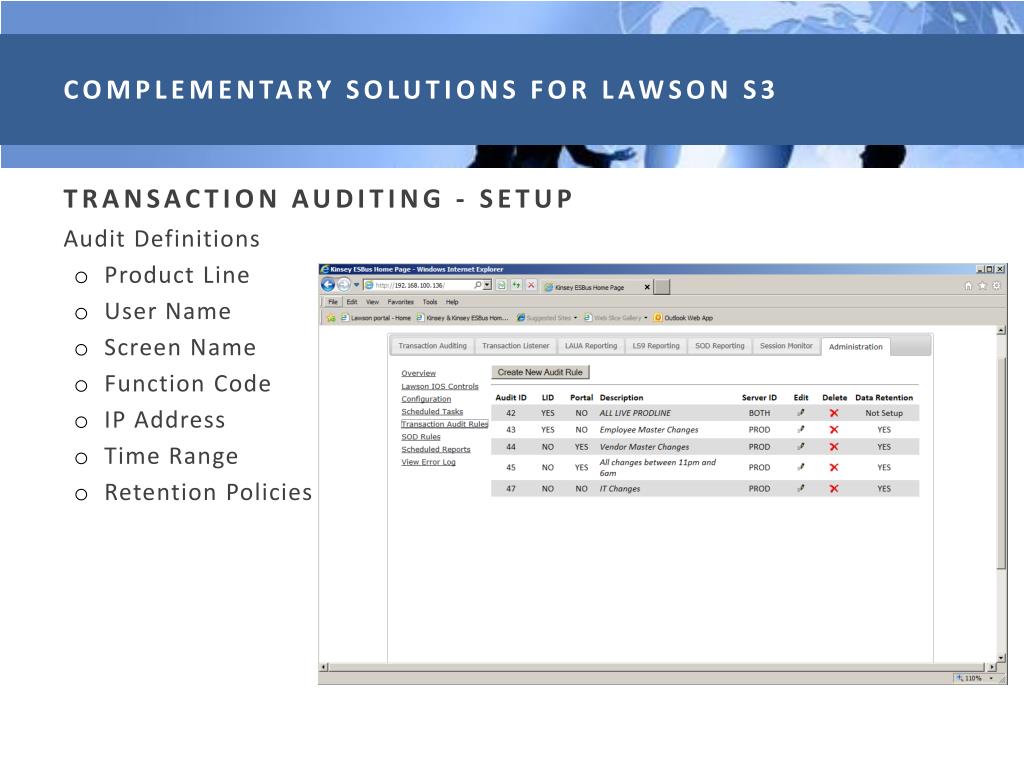Delete audit rule 43 Employee Master Changes
Image resolution: width=1024 pixels, height=768 pixels.
point(834,430)
